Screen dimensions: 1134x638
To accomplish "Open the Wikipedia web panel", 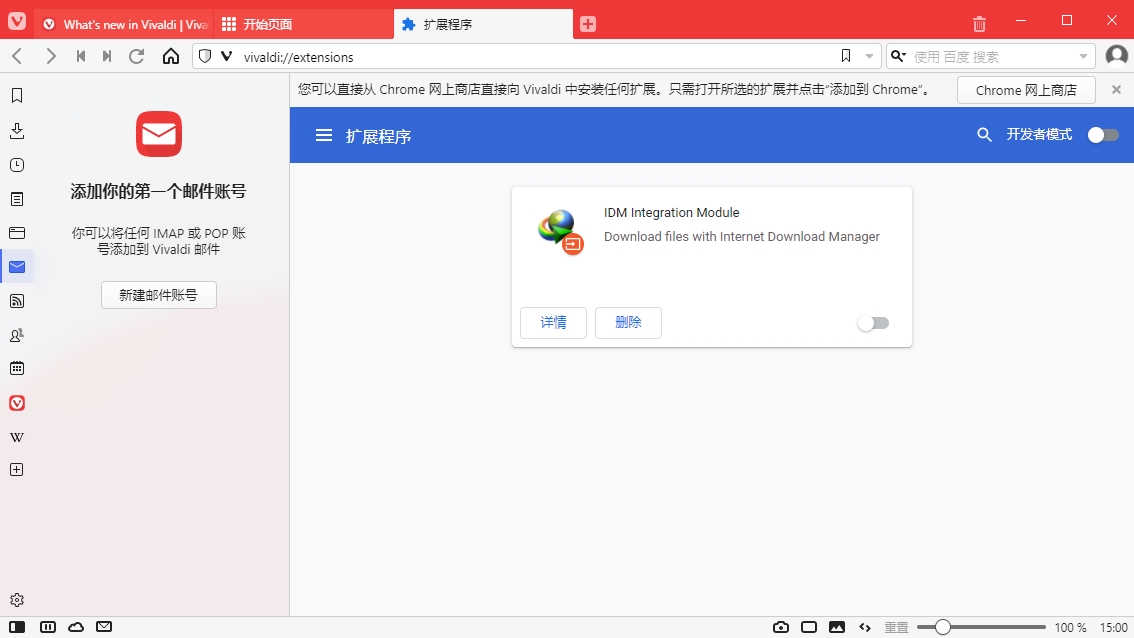I will click(16, 436).
